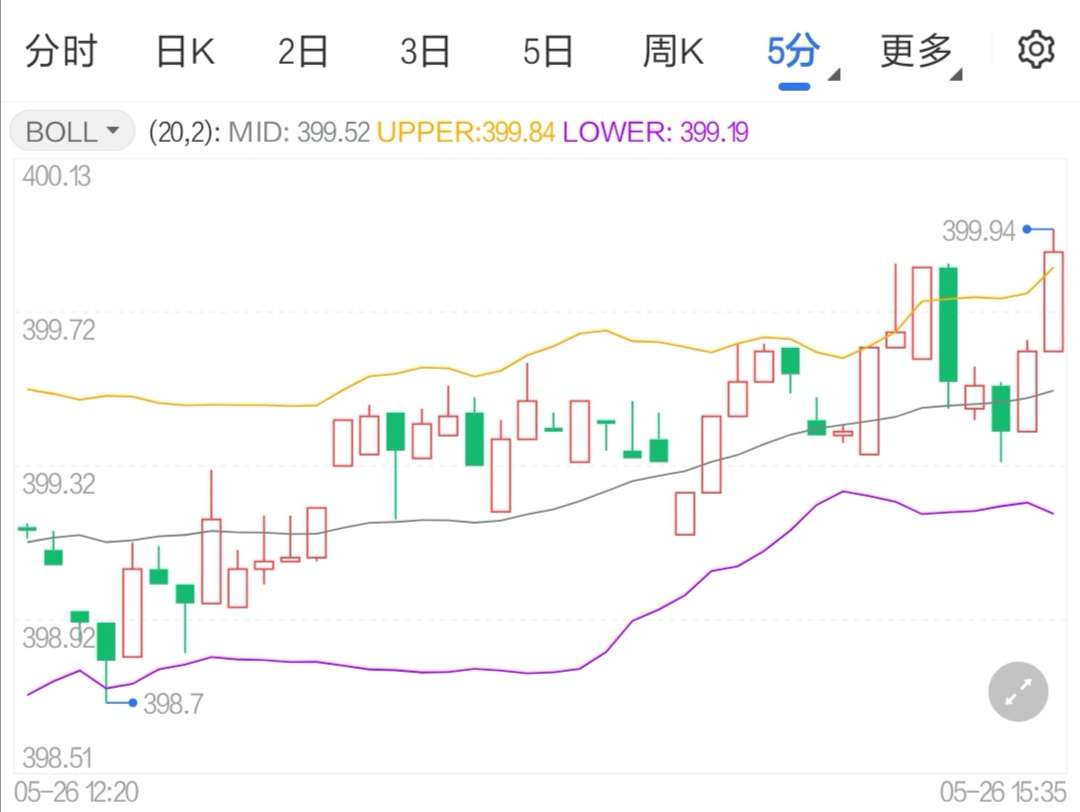Select the 2日 chart tab
The image size is (1080, 812).
pos(303,52)
